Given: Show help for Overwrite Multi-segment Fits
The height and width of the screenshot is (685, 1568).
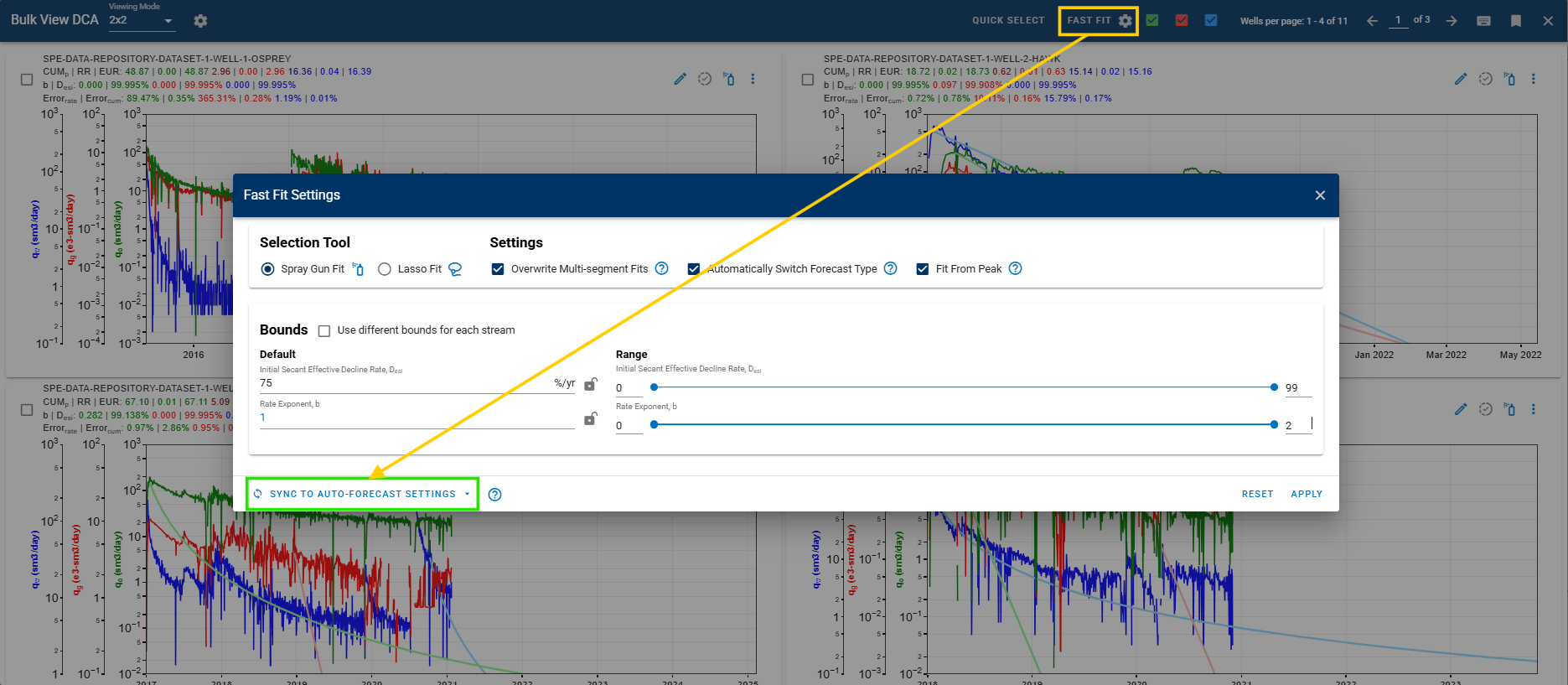Looking at the screenshot, I should click(661, 268).
